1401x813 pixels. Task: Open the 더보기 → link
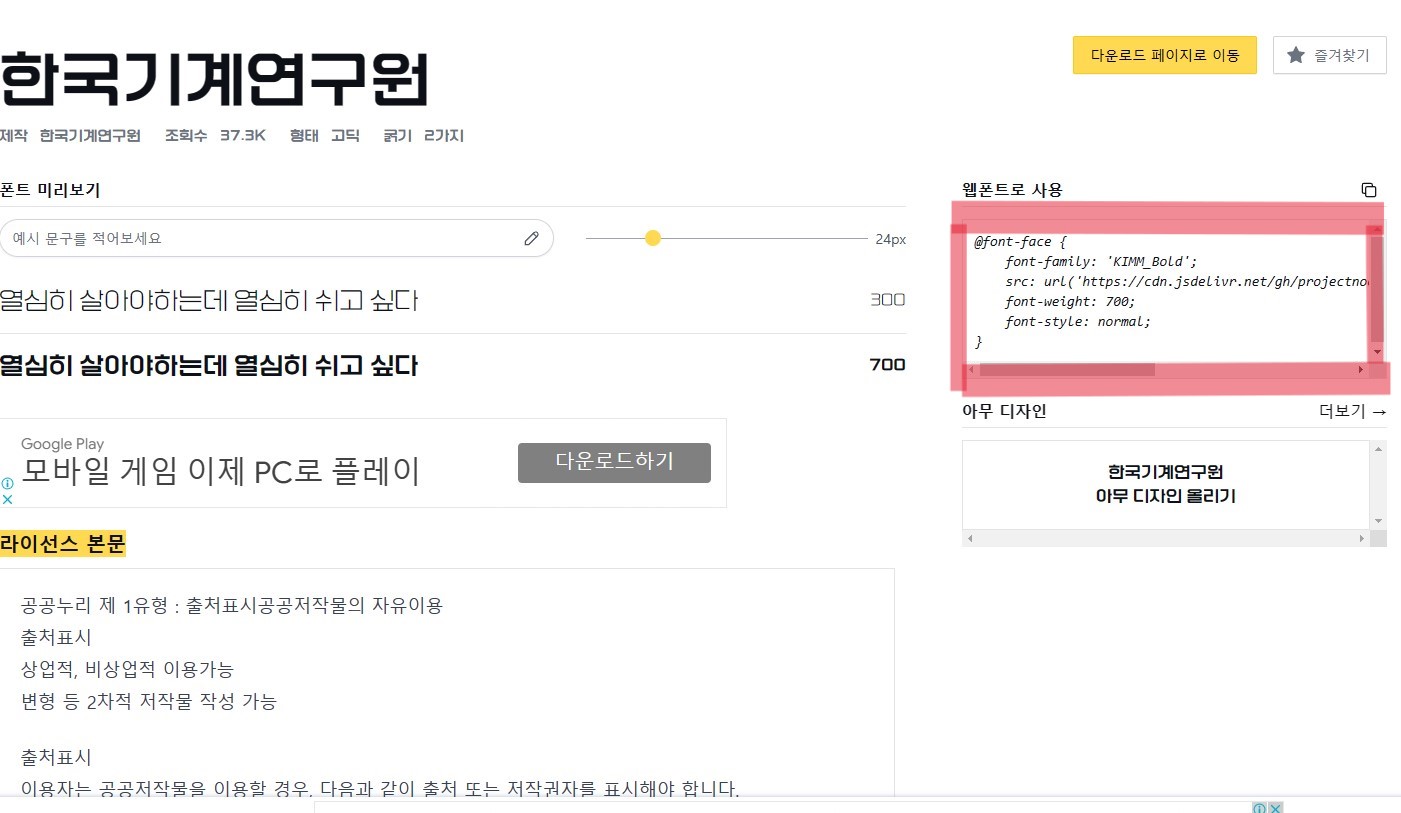(1353, 411)
